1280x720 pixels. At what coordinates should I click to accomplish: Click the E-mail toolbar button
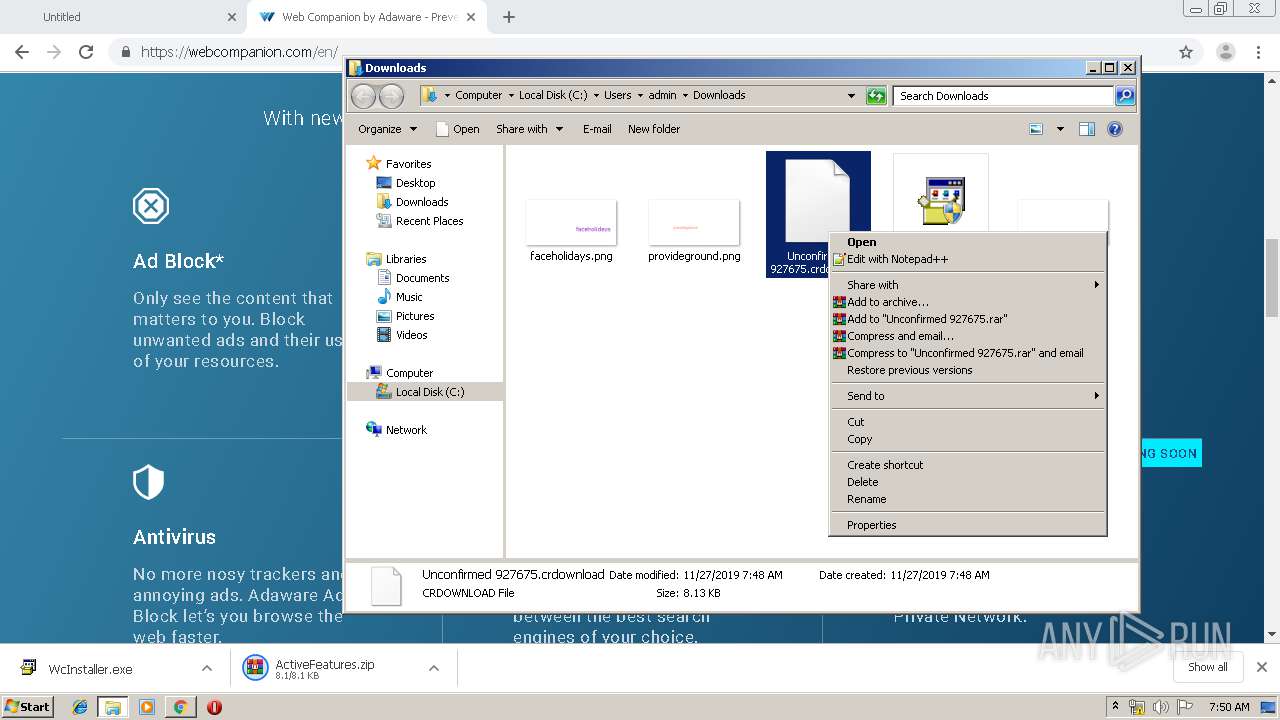tap(597, 129)
